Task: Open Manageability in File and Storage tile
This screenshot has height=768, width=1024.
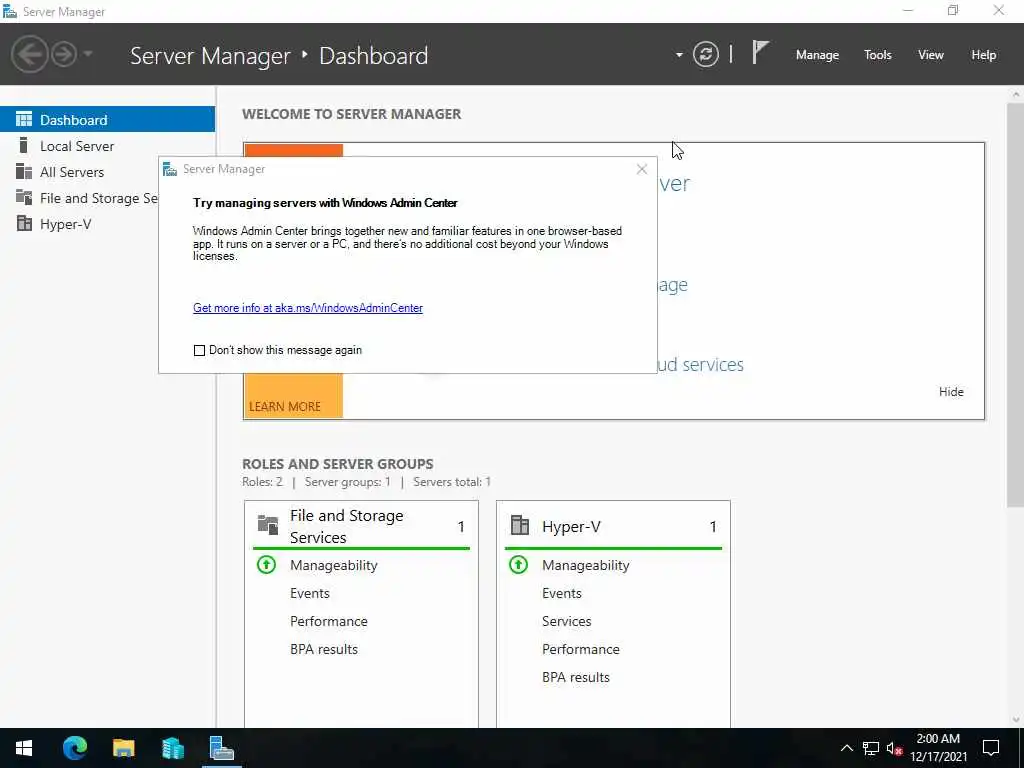Action: (334, 566)
